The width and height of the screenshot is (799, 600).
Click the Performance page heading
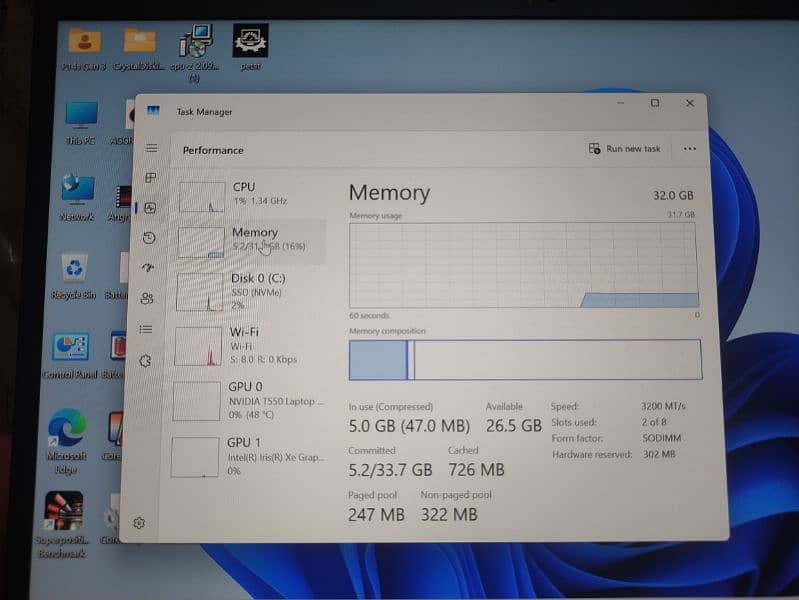coord(213,150)
